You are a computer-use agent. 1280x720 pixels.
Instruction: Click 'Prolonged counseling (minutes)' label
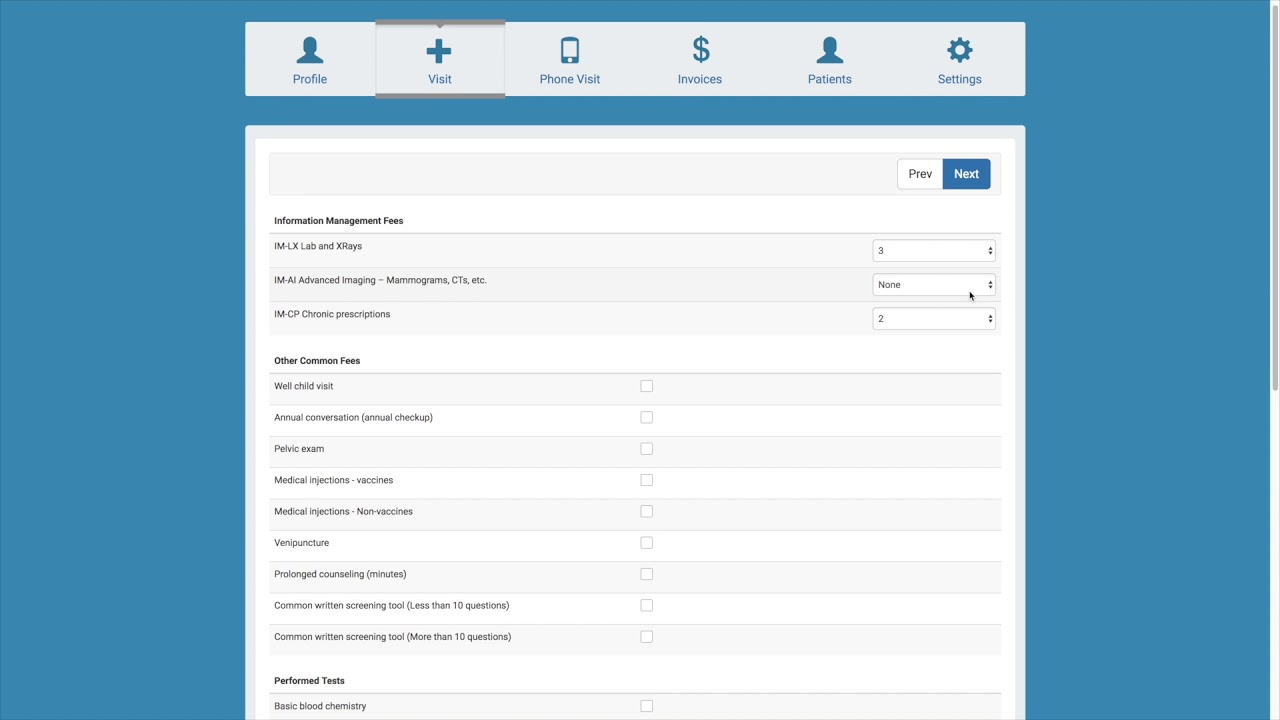(x=340, y=574)
